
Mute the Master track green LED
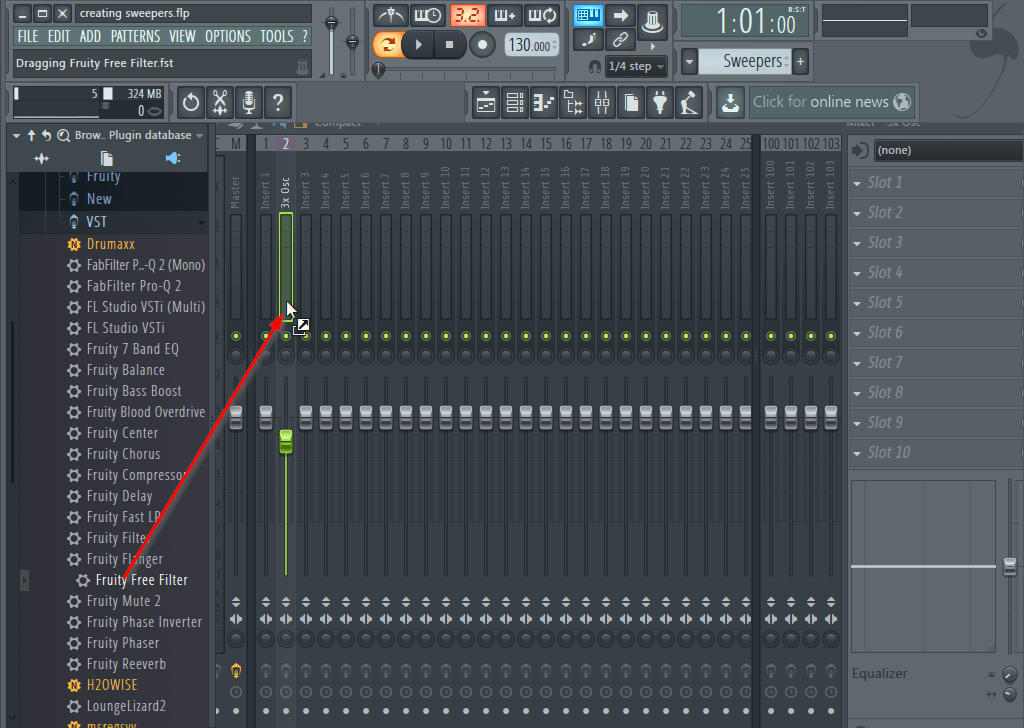pos(236,336)
